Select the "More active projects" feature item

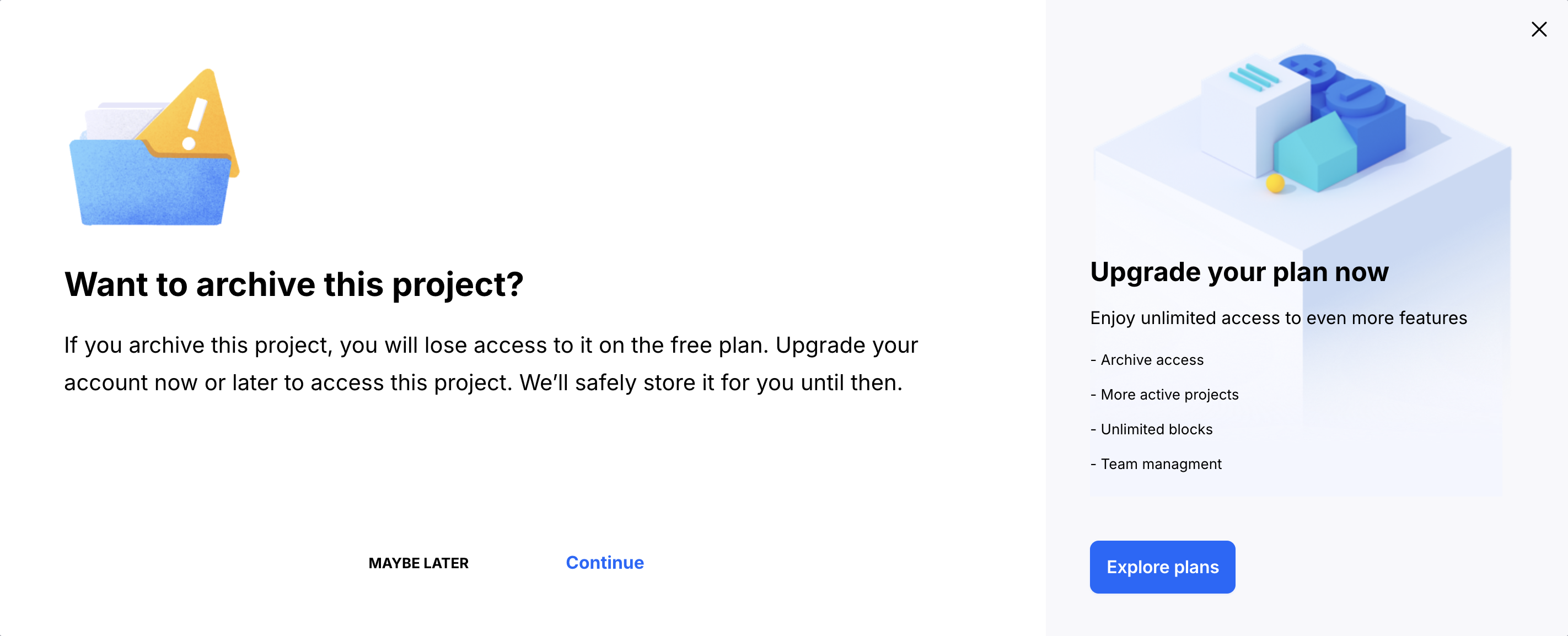point(1169,395)
